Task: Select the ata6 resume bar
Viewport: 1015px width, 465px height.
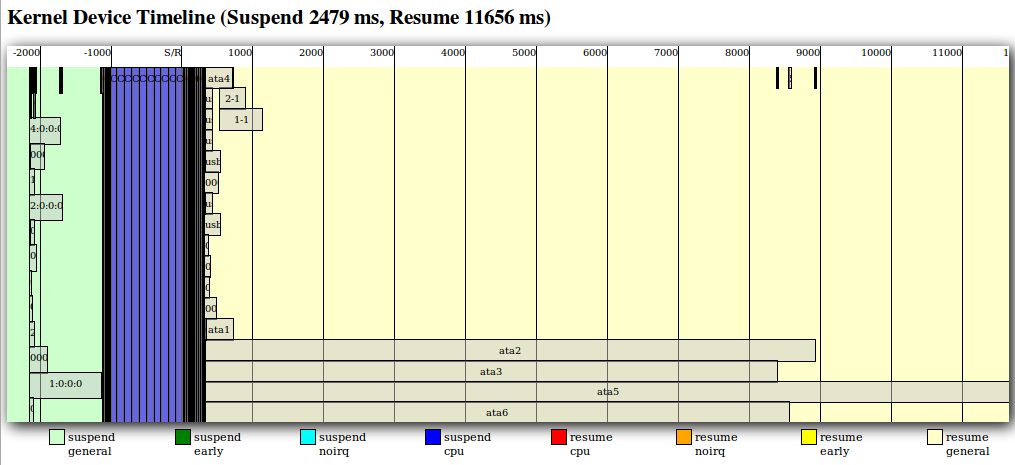Action: click(x=497, y=412)
